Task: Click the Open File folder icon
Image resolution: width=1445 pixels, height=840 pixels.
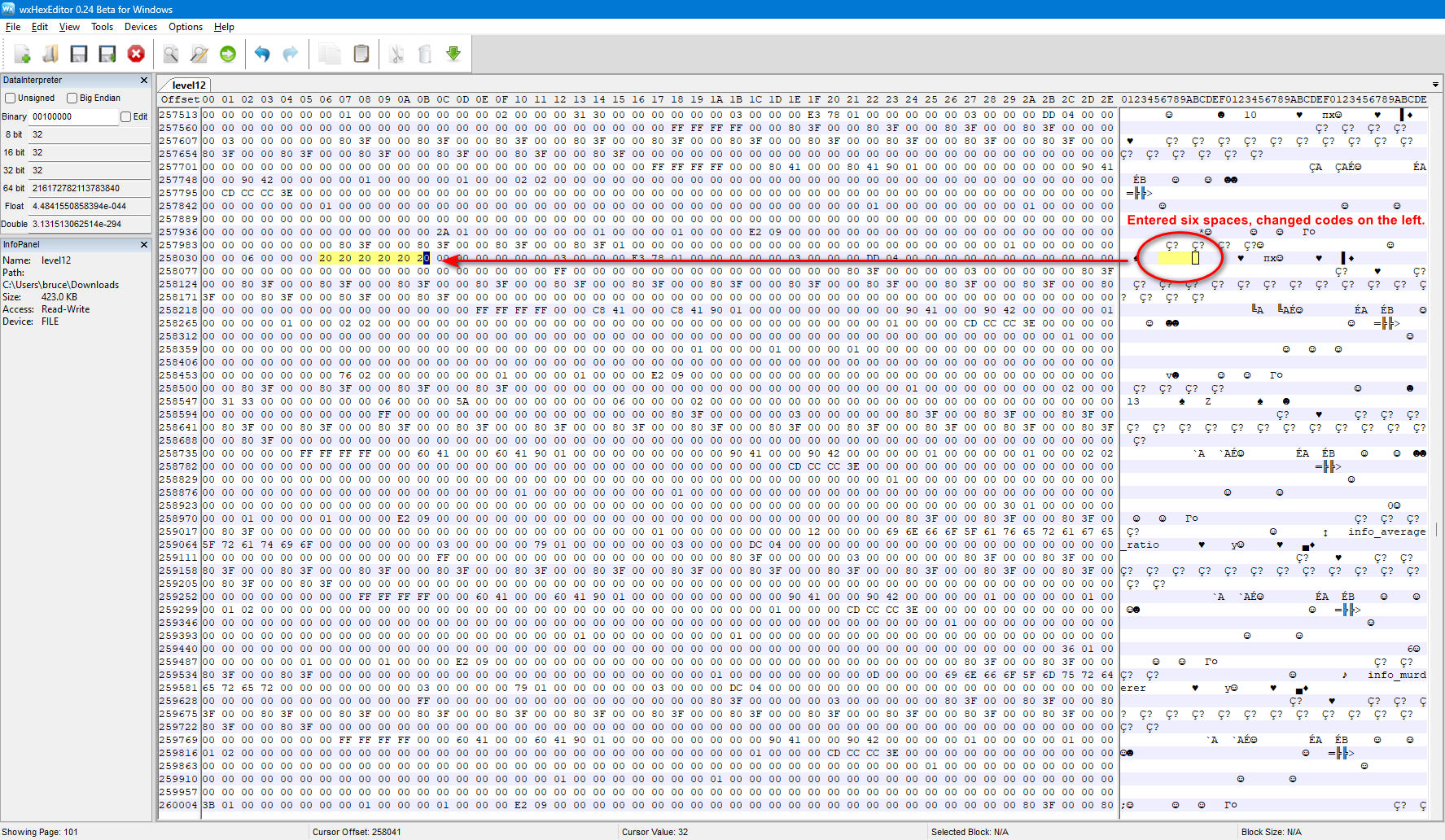Action: [50, 54]
